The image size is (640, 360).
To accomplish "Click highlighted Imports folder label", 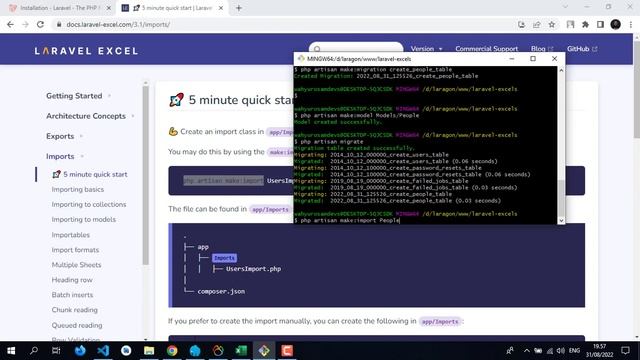I will [224, 258].
